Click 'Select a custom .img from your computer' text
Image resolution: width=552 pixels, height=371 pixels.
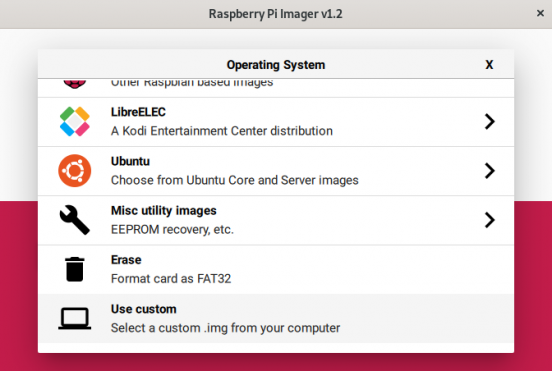coord(225,328)
